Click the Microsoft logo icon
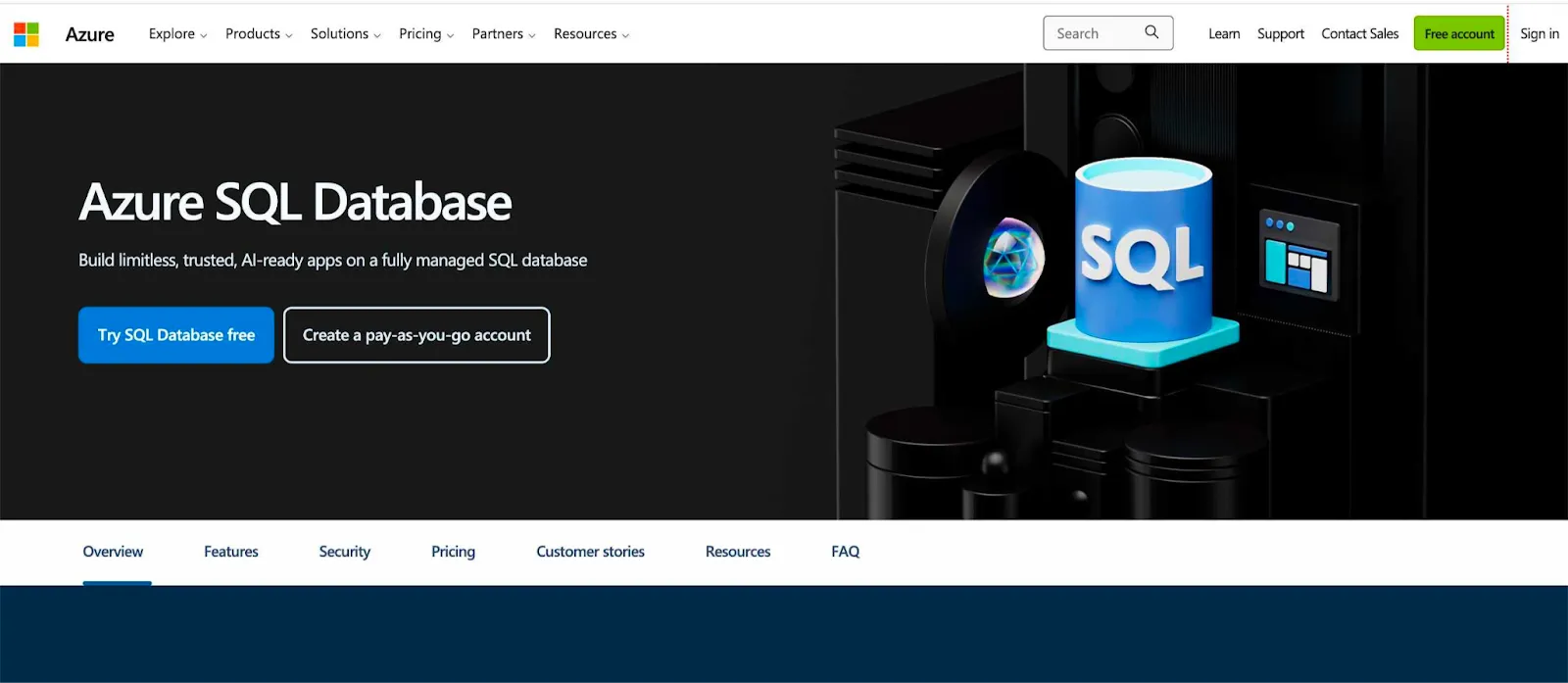1568x683 pixels. click(26, 34)
